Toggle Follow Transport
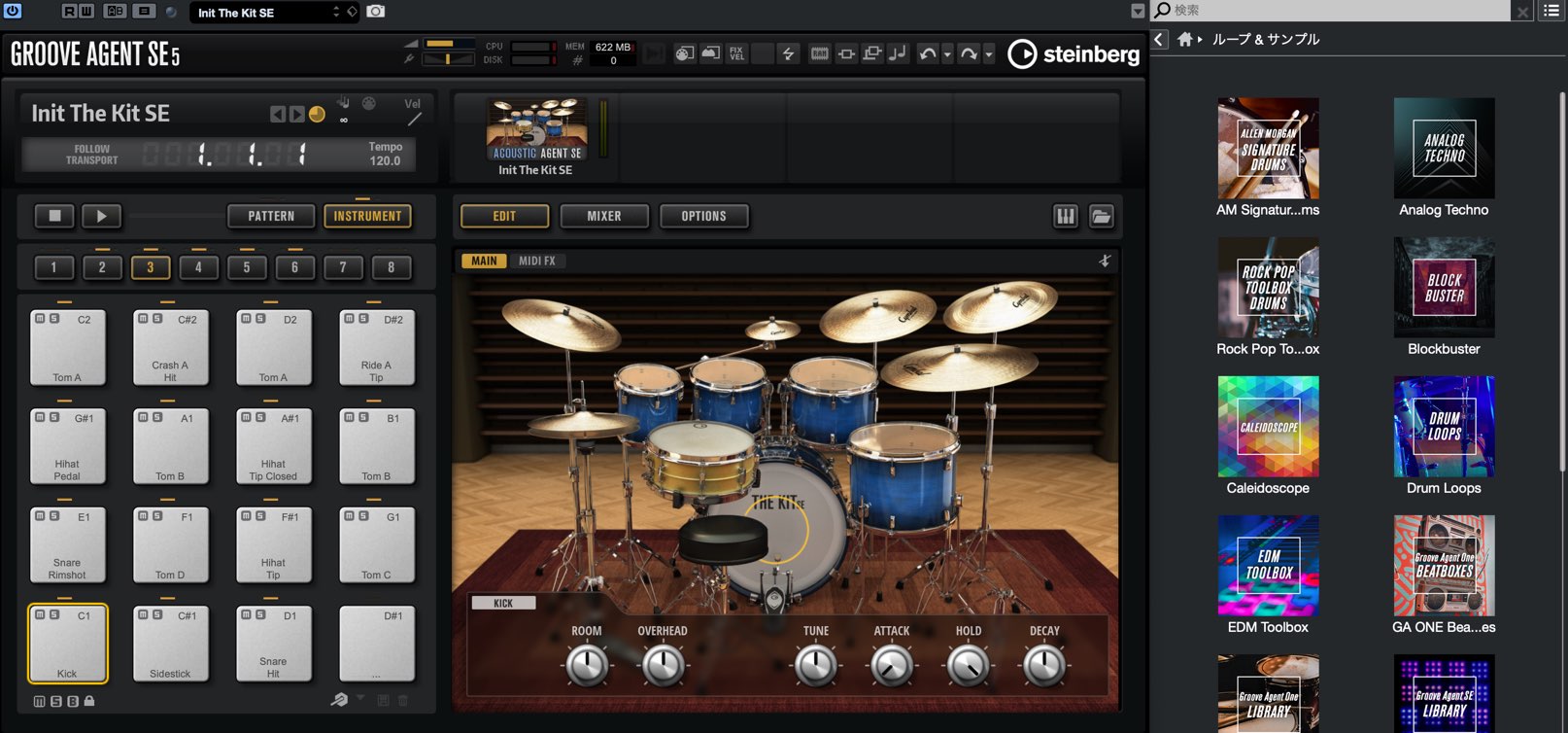 click(91, 155)
